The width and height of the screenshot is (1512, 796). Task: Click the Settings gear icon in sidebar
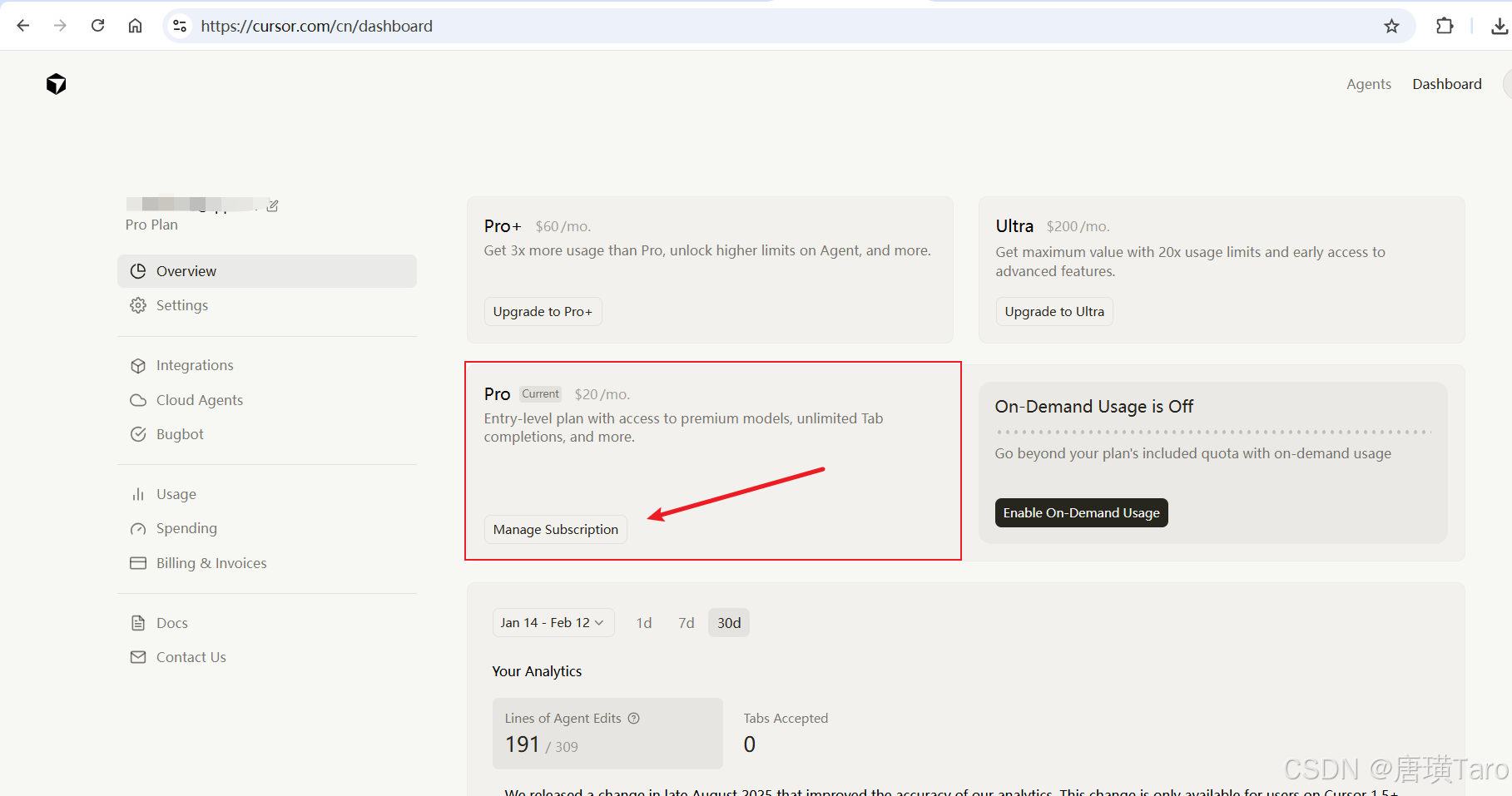(138, 305)
